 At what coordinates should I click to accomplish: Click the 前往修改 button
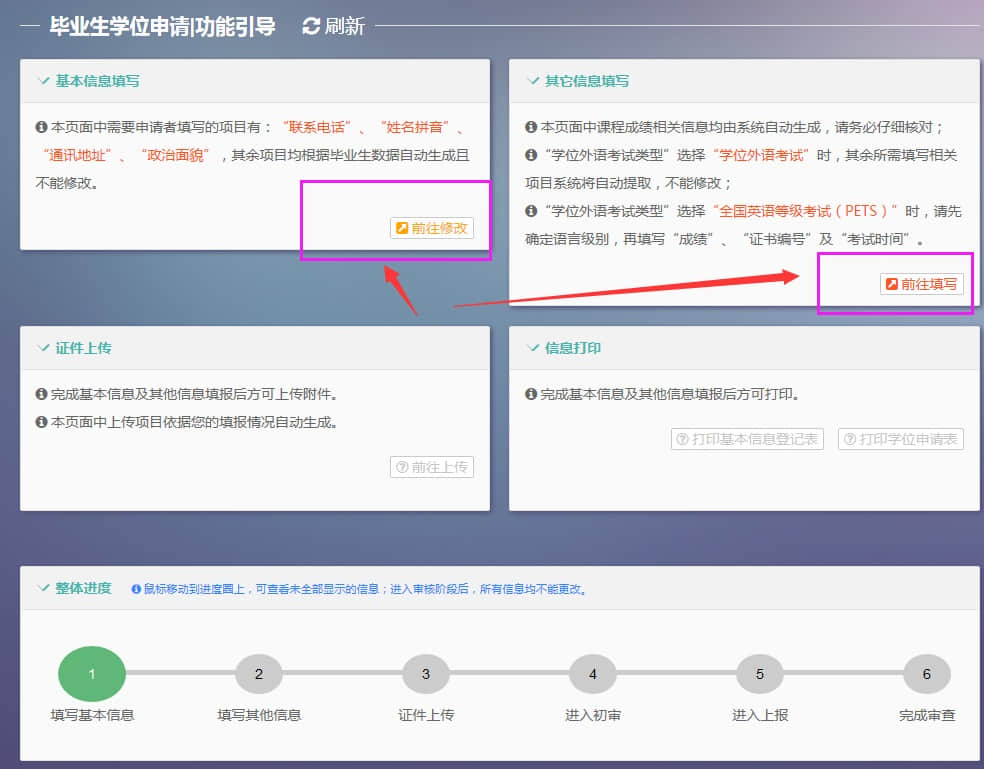(431, 228)
